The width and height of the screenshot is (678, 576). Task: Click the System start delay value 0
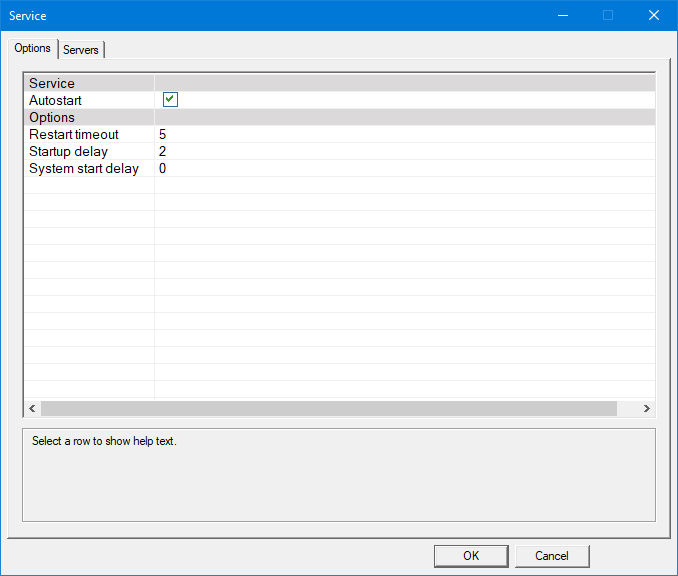click(162, 169)
